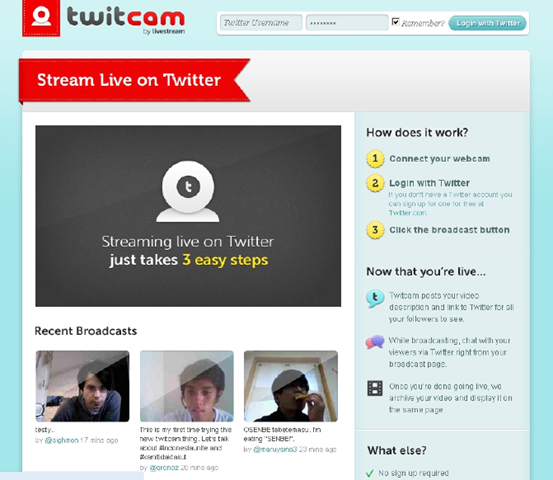
Task: Click 'Connect your webcam' step text
Action: [x=440, y=159]
